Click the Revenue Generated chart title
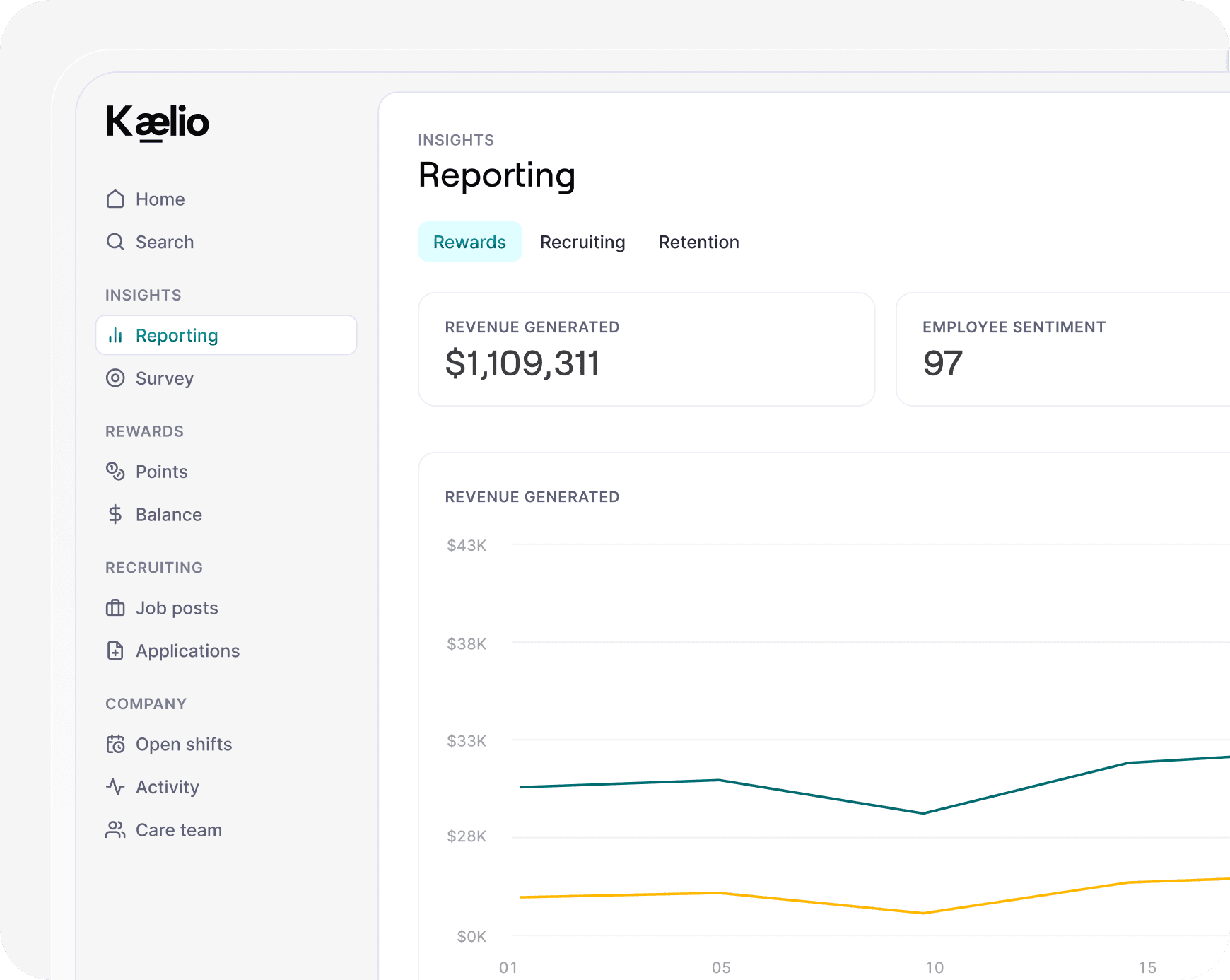 tap(532, 497)
